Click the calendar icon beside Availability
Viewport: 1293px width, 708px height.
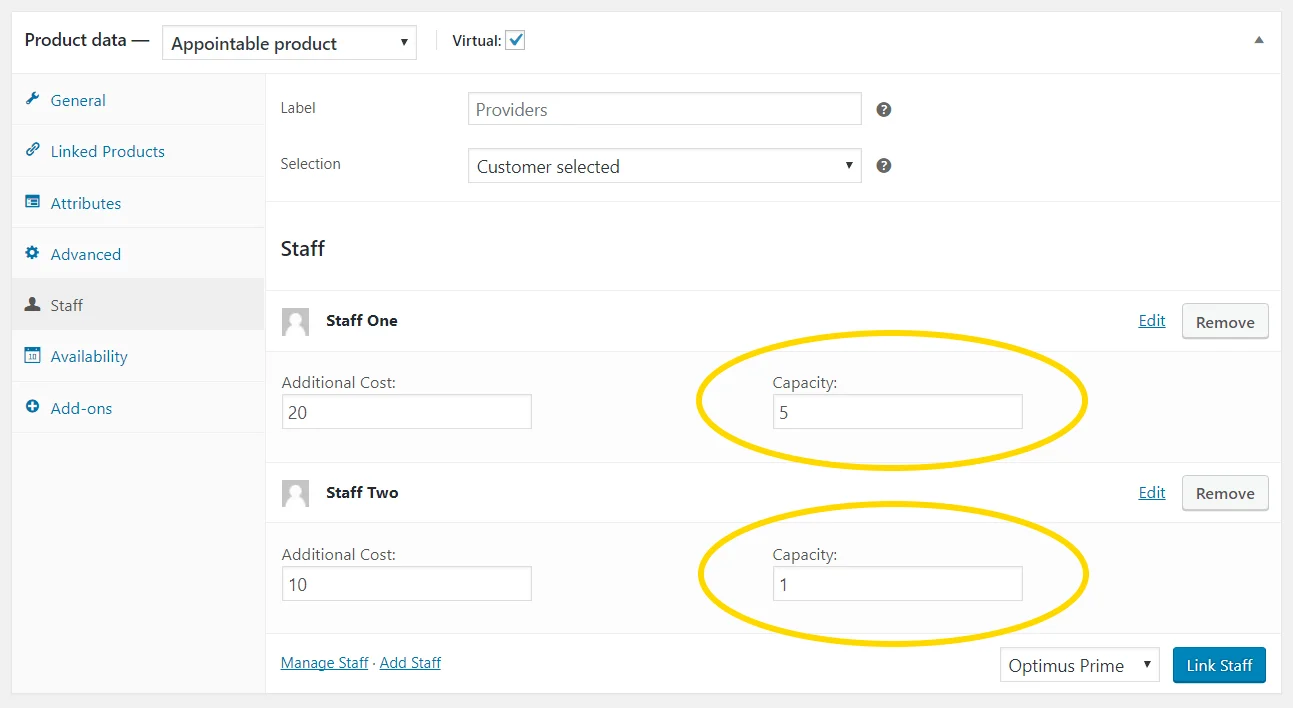[x=32, y=355]
